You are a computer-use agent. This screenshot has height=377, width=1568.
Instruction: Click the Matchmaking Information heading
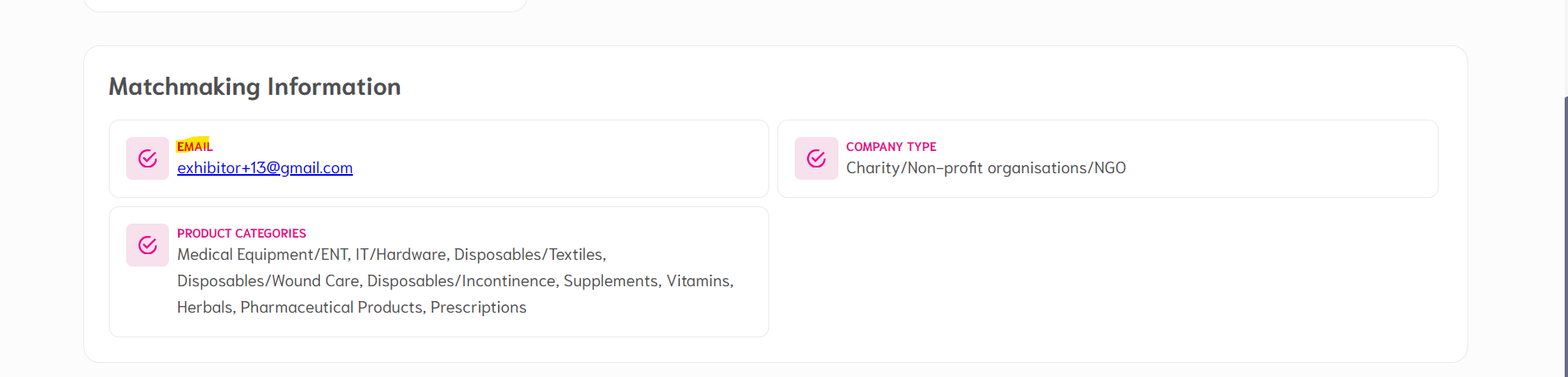(255, 87)
